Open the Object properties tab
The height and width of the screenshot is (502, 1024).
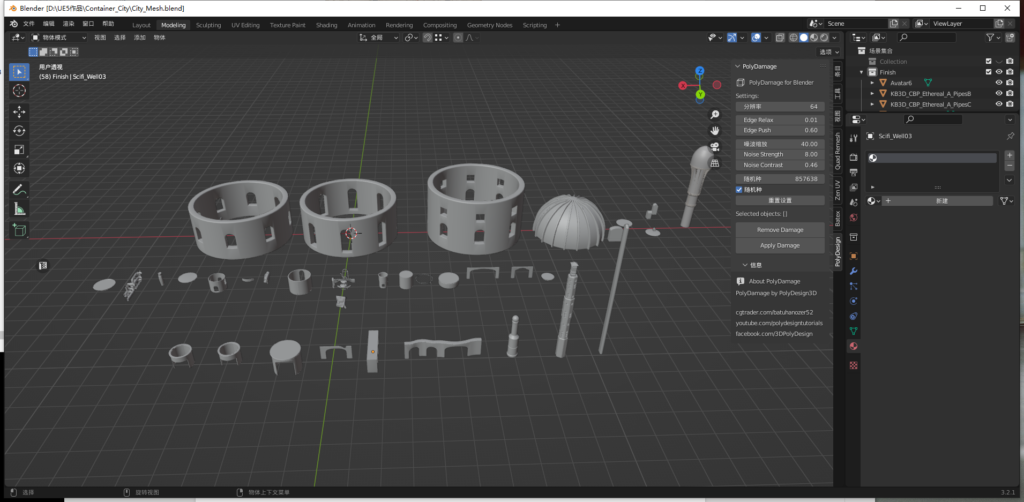click(x=853, y=256)
